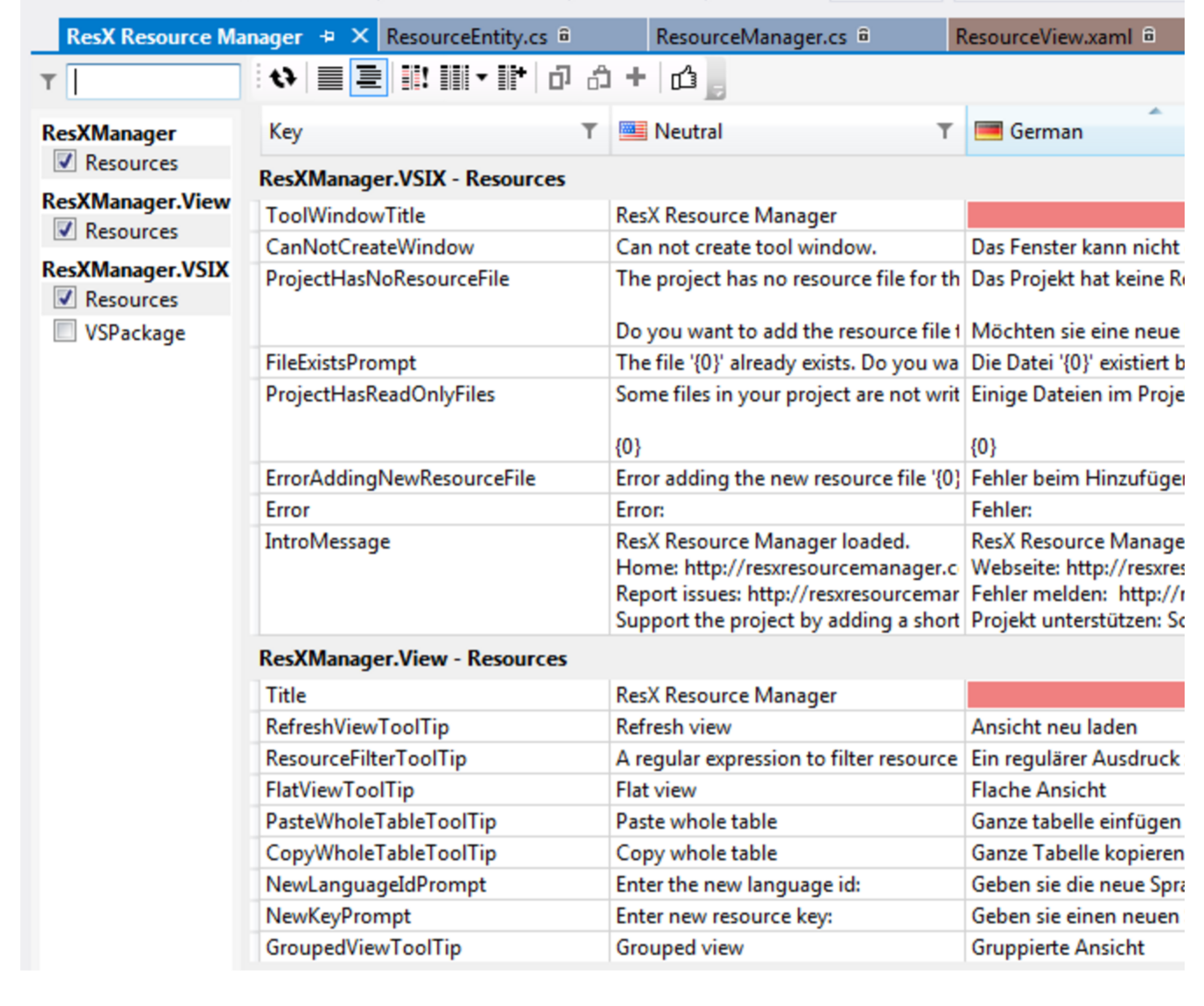Select the 'Fehler:' German cell
Viewport: 1204px width, 1006px height.
coord(1076,510)
